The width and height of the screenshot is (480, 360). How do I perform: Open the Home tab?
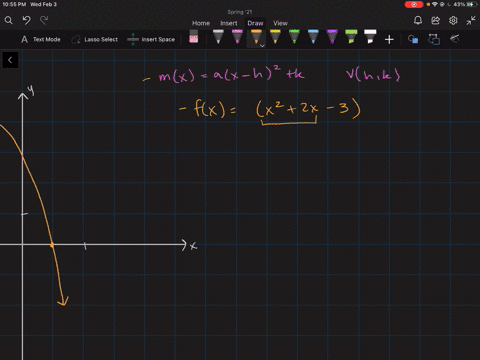(201, 23)
